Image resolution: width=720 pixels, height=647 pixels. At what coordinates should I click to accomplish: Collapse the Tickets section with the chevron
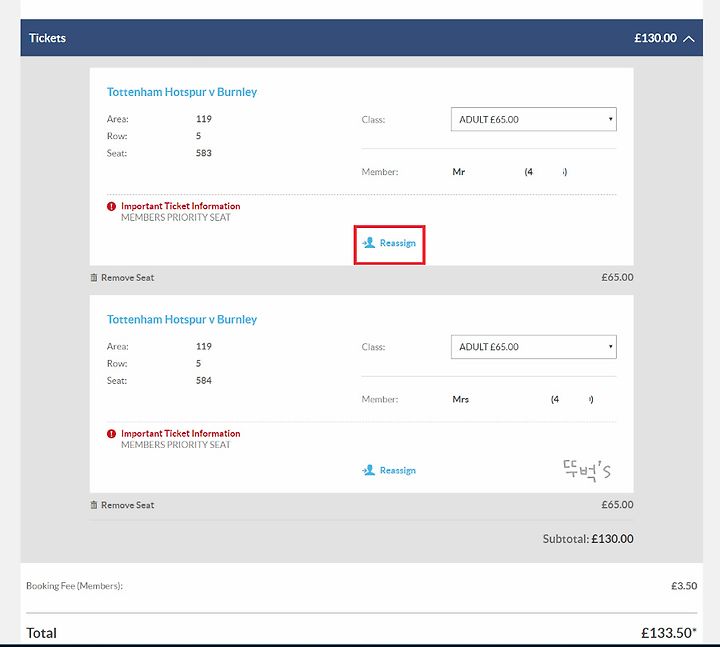coord(688,39)
